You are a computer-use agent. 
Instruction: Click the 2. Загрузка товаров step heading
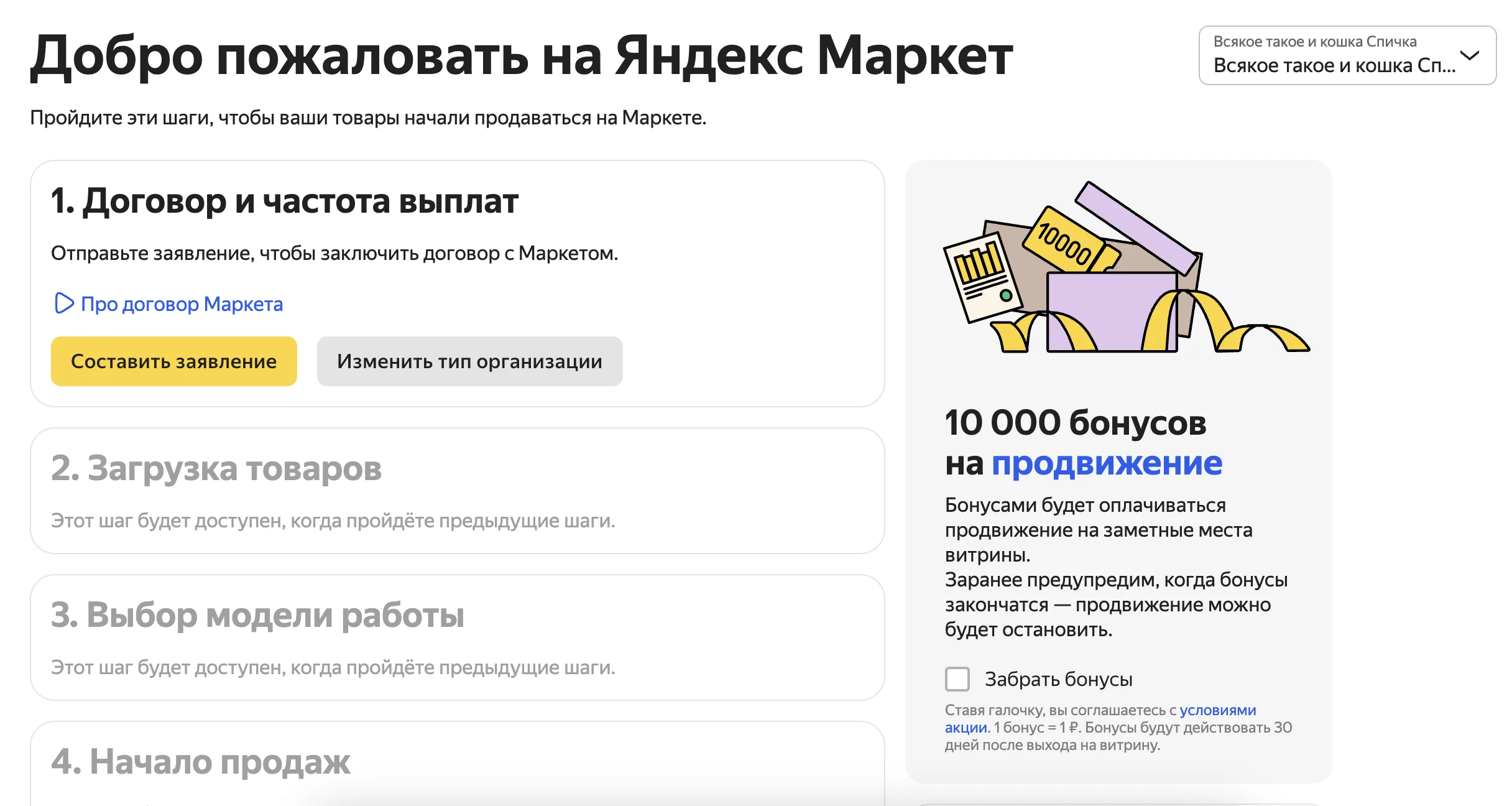coord(216,468)
